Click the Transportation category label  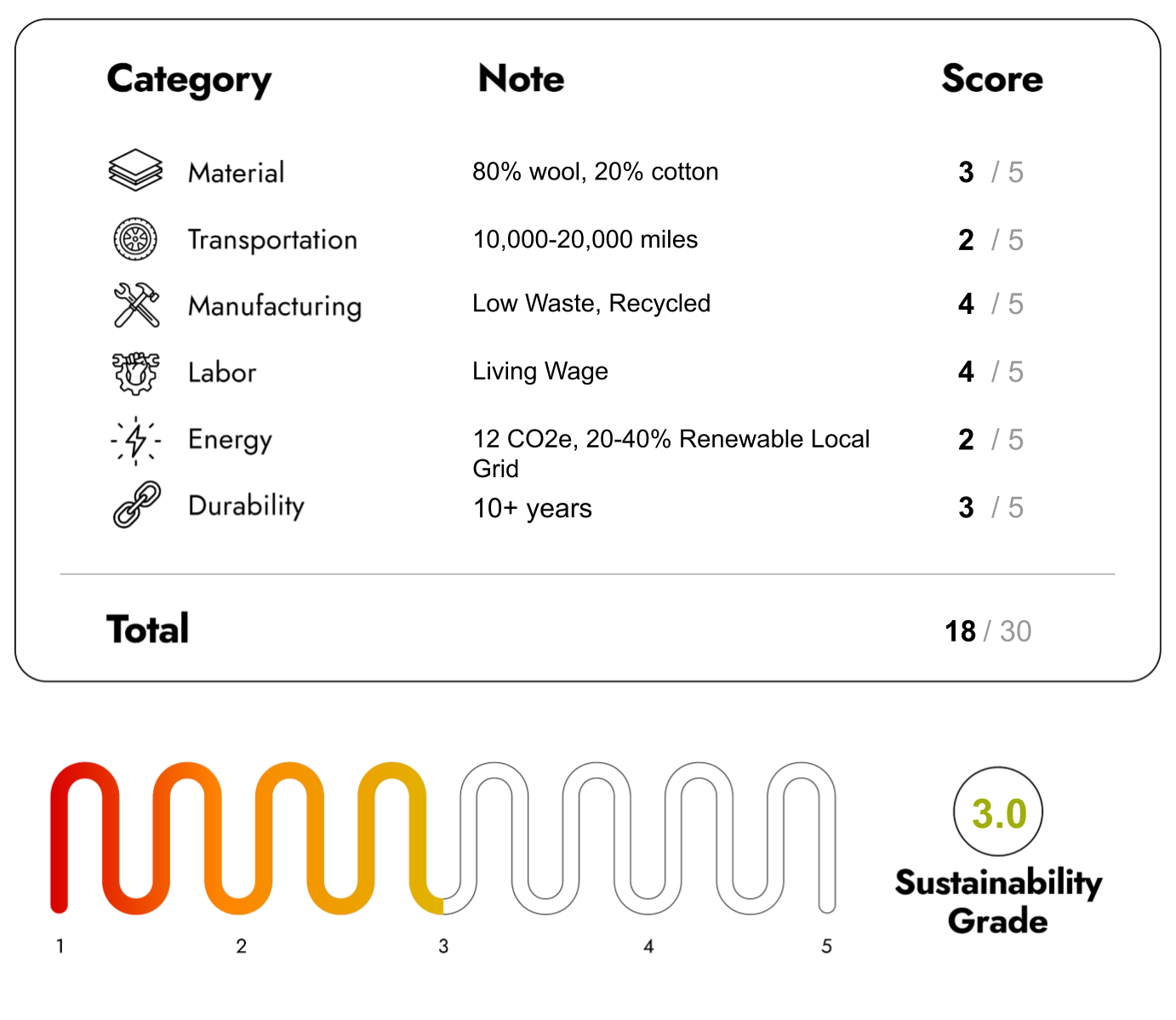click(272, 240)
